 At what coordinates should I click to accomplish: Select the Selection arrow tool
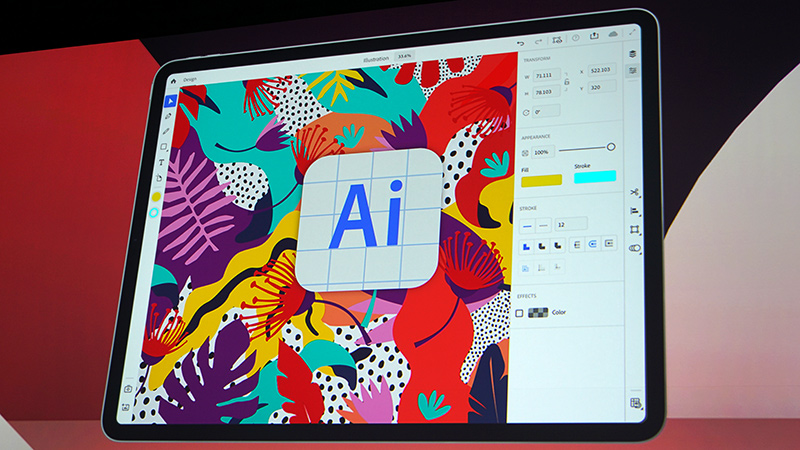pyautogui.click(x=170, y=101)
